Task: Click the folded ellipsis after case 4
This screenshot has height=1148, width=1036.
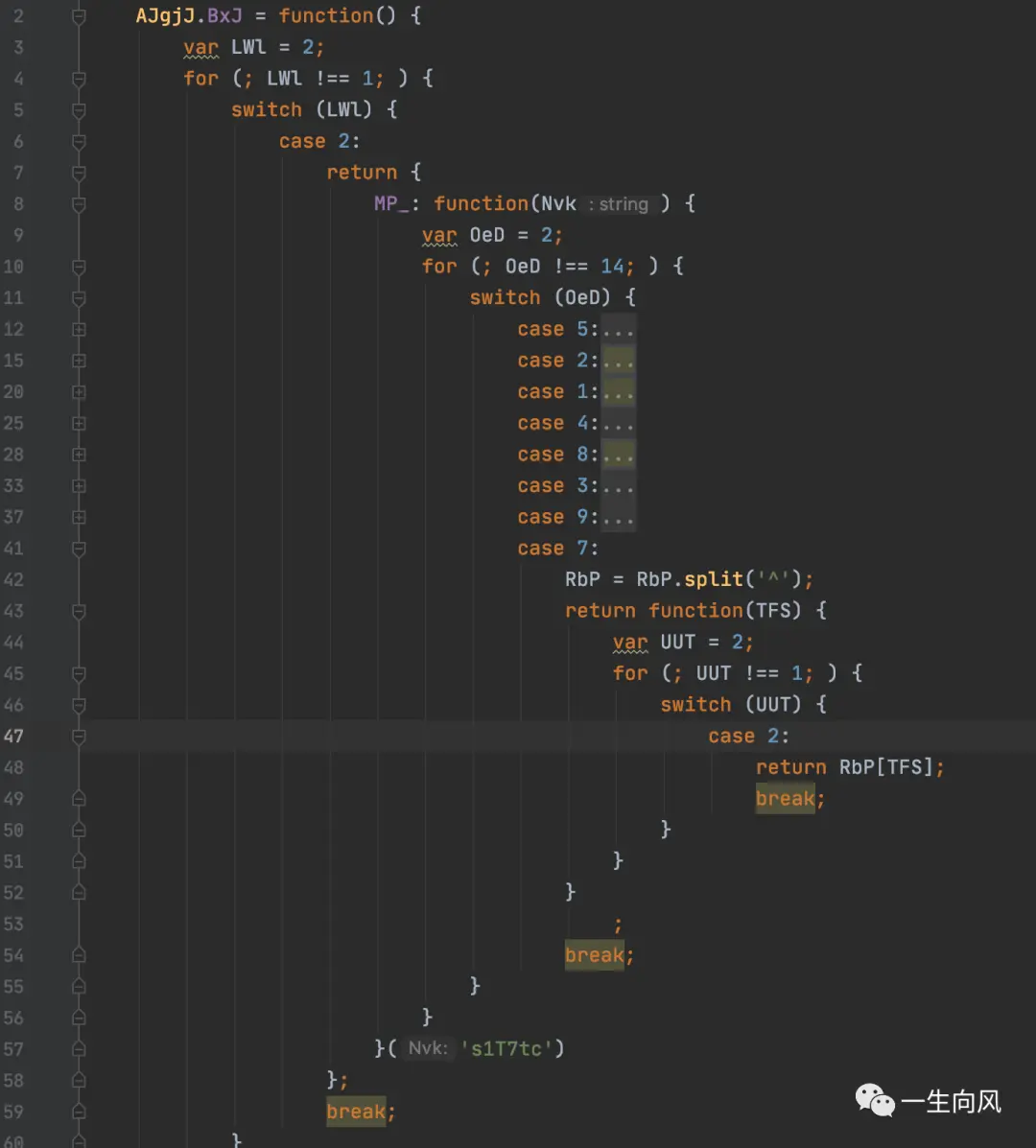Action: coord(618,423)
